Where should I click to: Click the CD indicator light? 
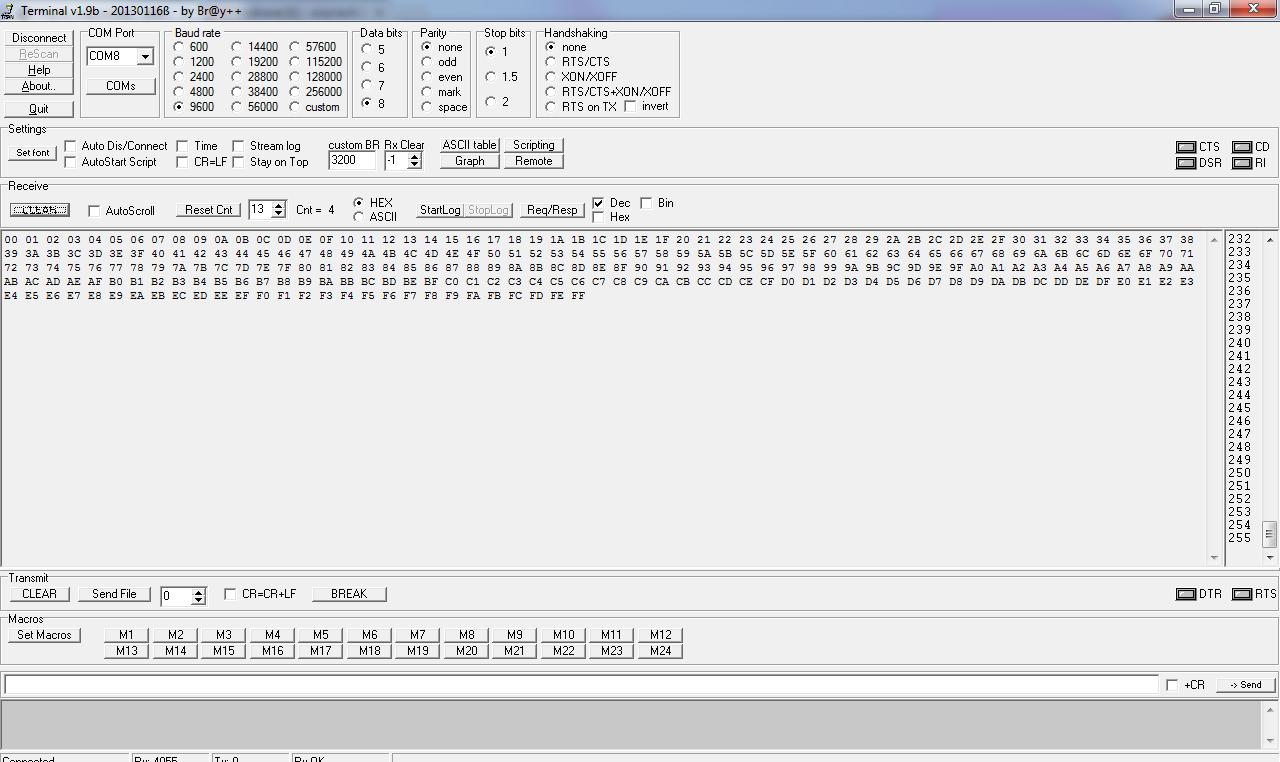pyautogui.click(x=1242, y=147)
